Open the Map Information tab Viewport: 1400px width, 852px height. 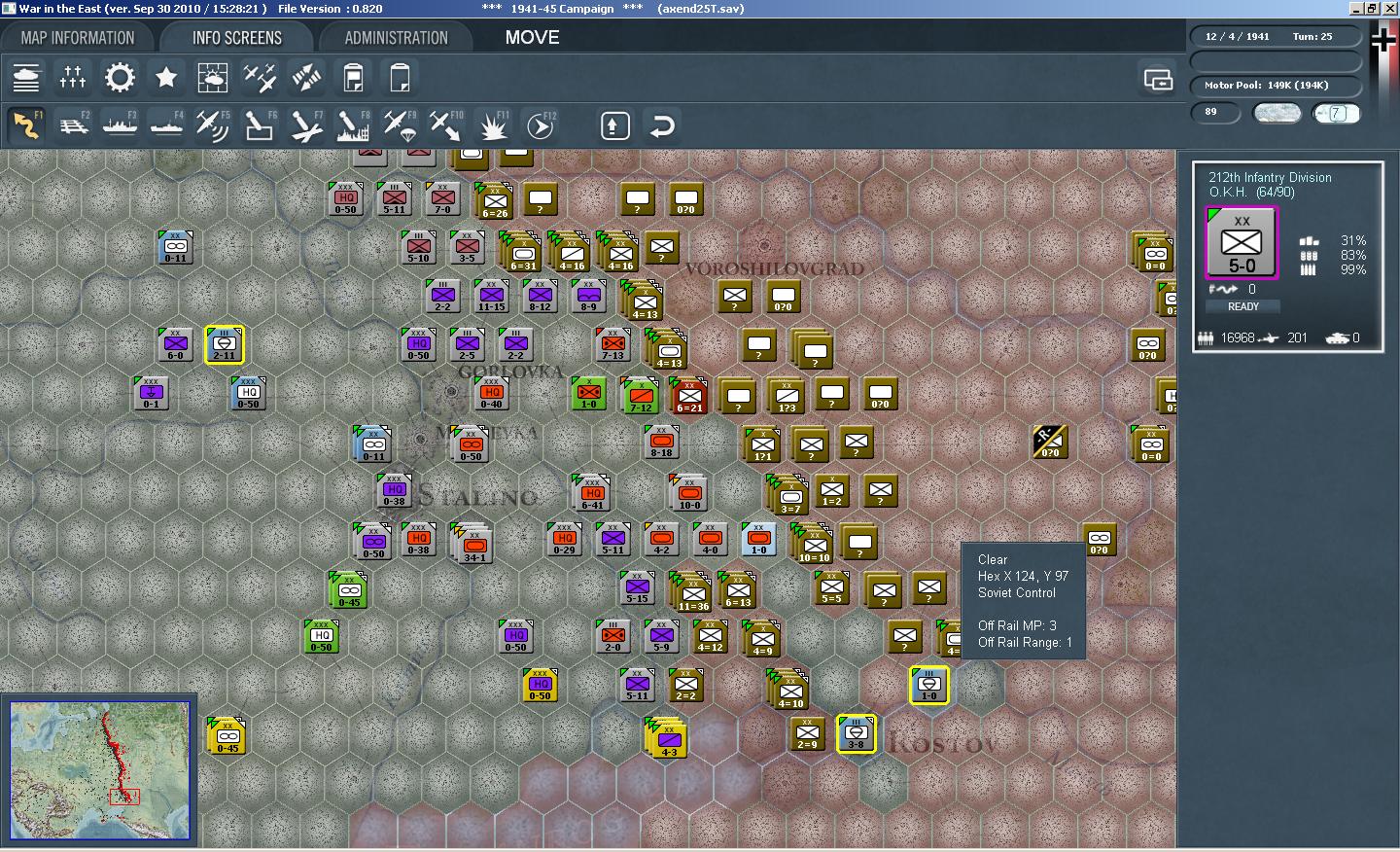click(x=78, y=38)
